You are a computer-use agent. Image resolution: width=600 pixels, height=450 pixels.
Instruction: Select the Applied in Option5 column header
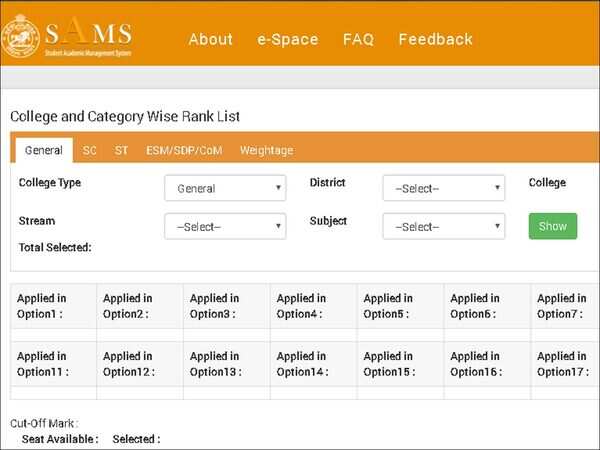point(400,306)
